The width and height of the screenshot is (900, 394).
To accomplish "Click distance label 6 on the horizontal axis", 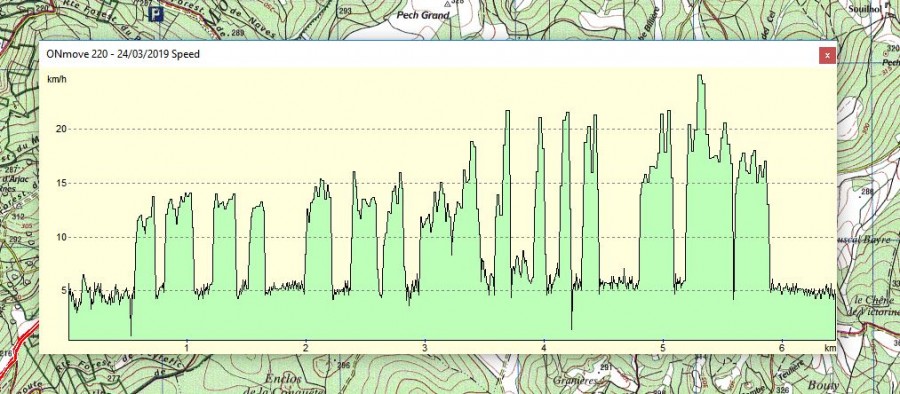I will point(781,348).
